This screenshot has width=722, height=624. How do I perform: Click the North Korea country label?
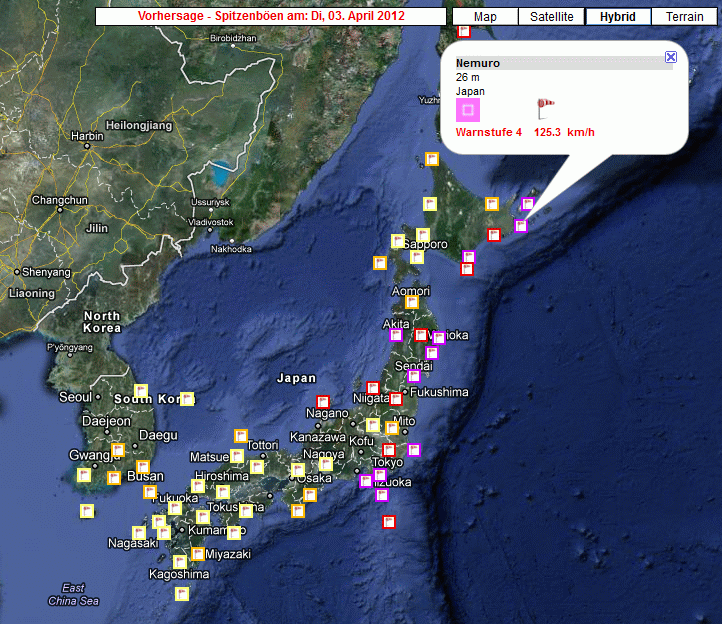point(102,322)
